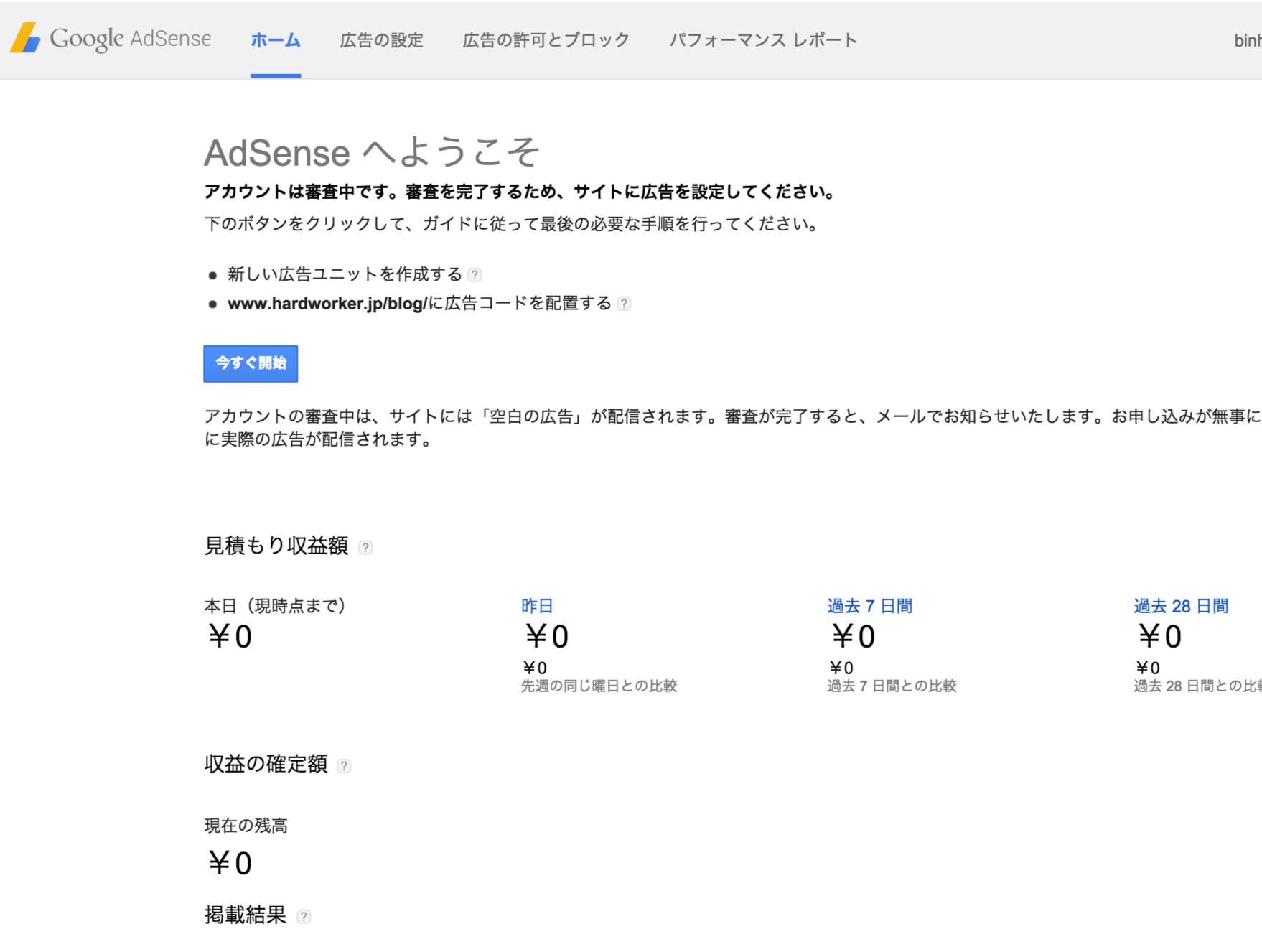The width and height of the screenshot is (1262, 952).
Task: Click help icon next to 見積もり収益額
Action: tap(365, 548)
